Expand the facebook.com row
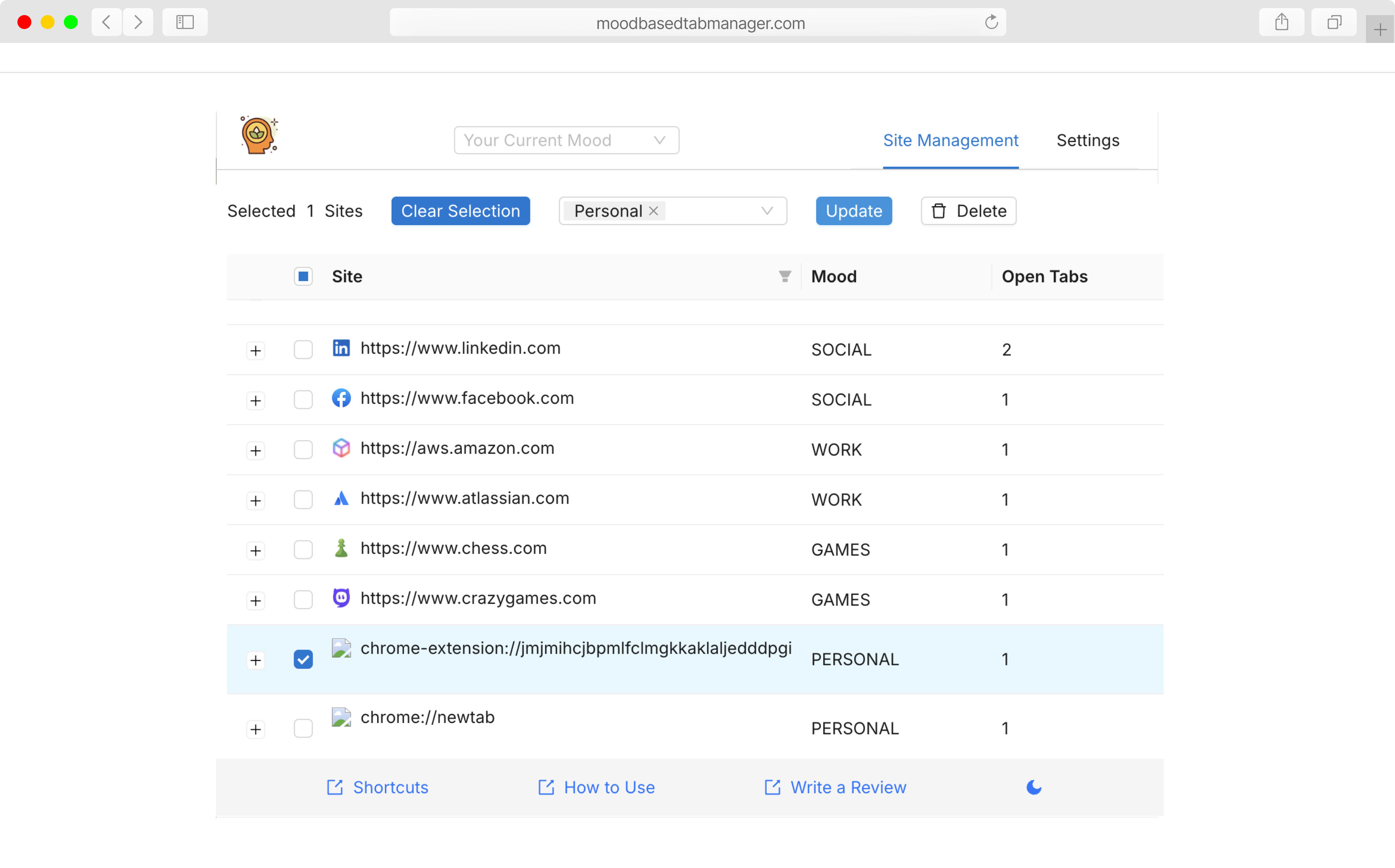Image resolution: width=1395 pixels, height=868 pixels. [255, 400]
